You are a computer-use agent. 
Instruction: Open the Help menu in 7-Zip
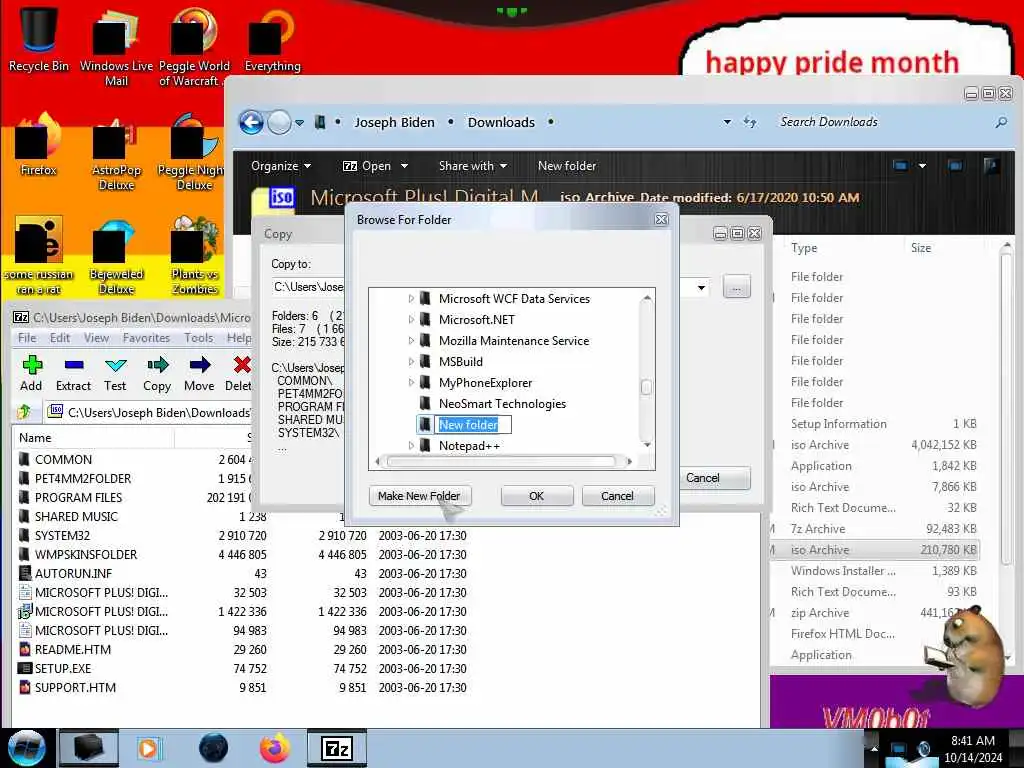pos(238,338)
